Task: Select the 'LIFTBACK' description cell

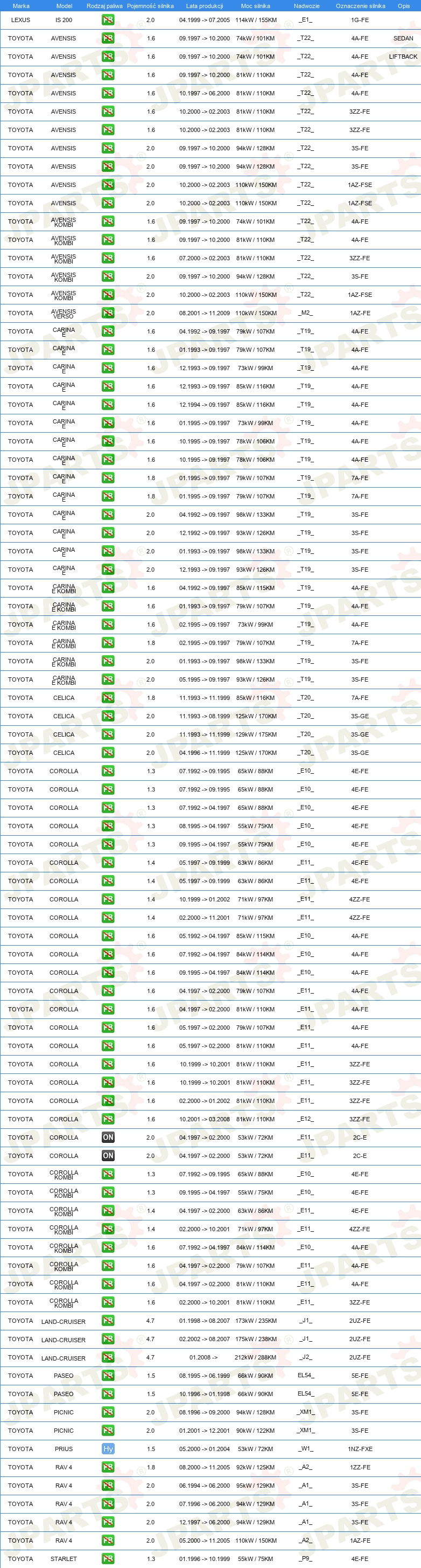Action: [x=403, y=57]
